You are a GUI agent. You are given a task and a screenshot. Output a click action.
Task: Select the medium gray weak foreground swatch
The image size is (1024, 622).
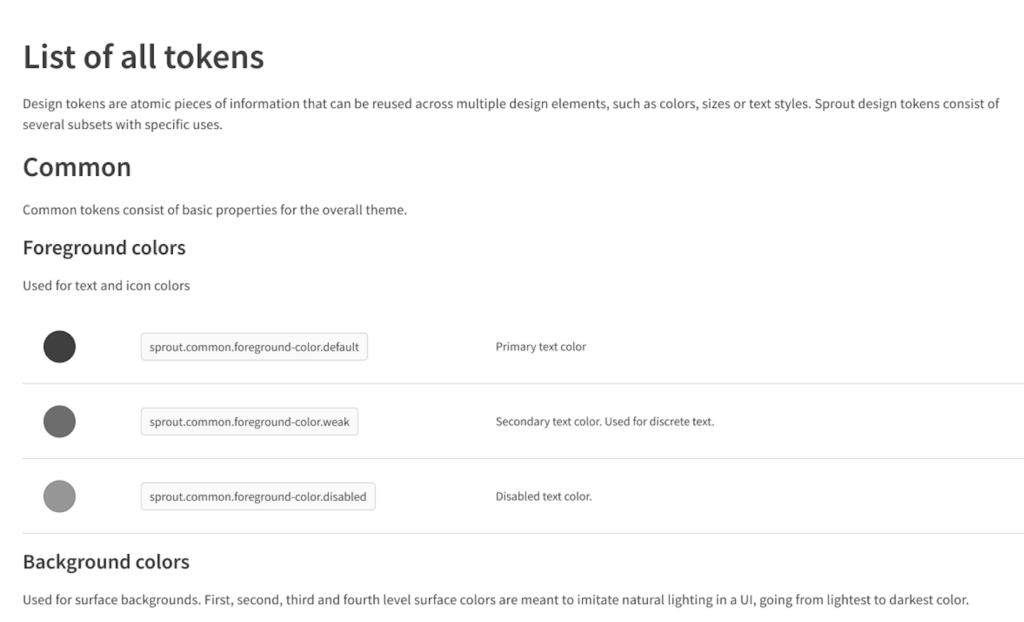coord(59,421)
